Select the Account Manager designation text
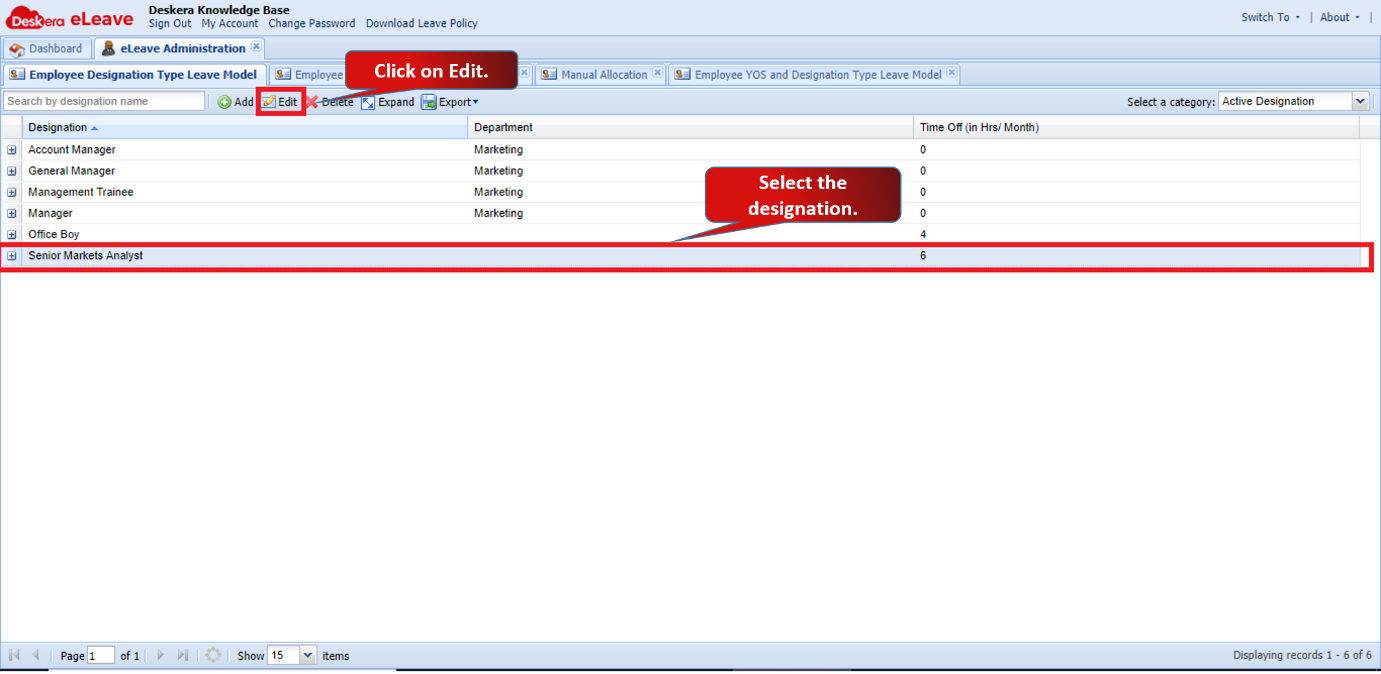This screenshot has height=674, width=1381. coord(72,150)
